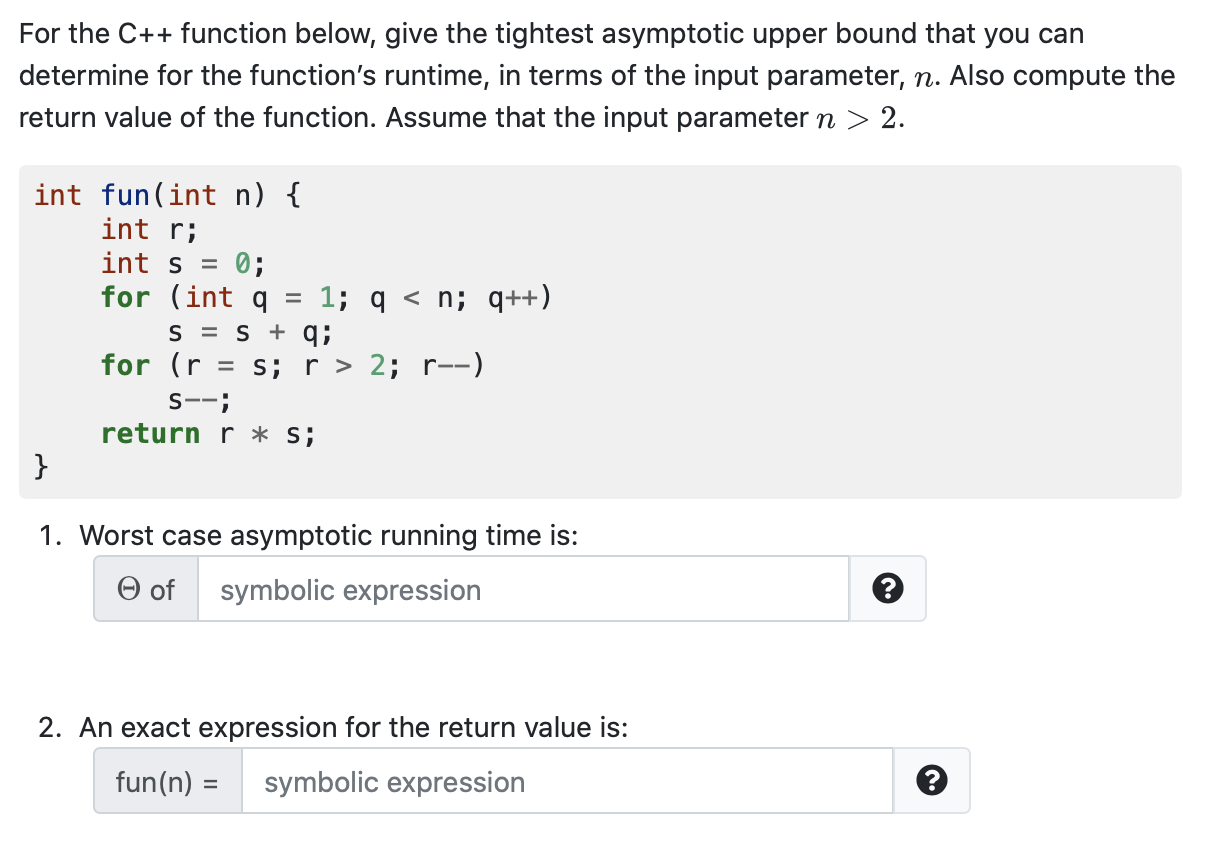Click the "int fun(int n) {" code line

pos(166,195)
